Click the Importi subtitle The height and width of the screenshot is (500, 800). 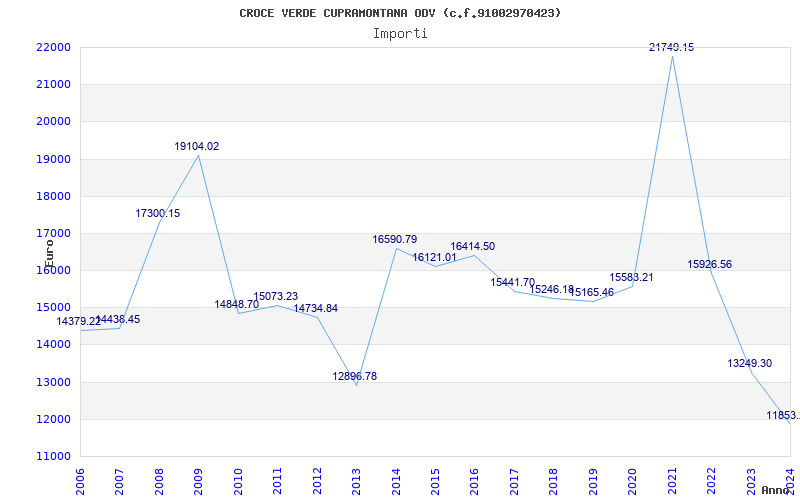[400, 34]
